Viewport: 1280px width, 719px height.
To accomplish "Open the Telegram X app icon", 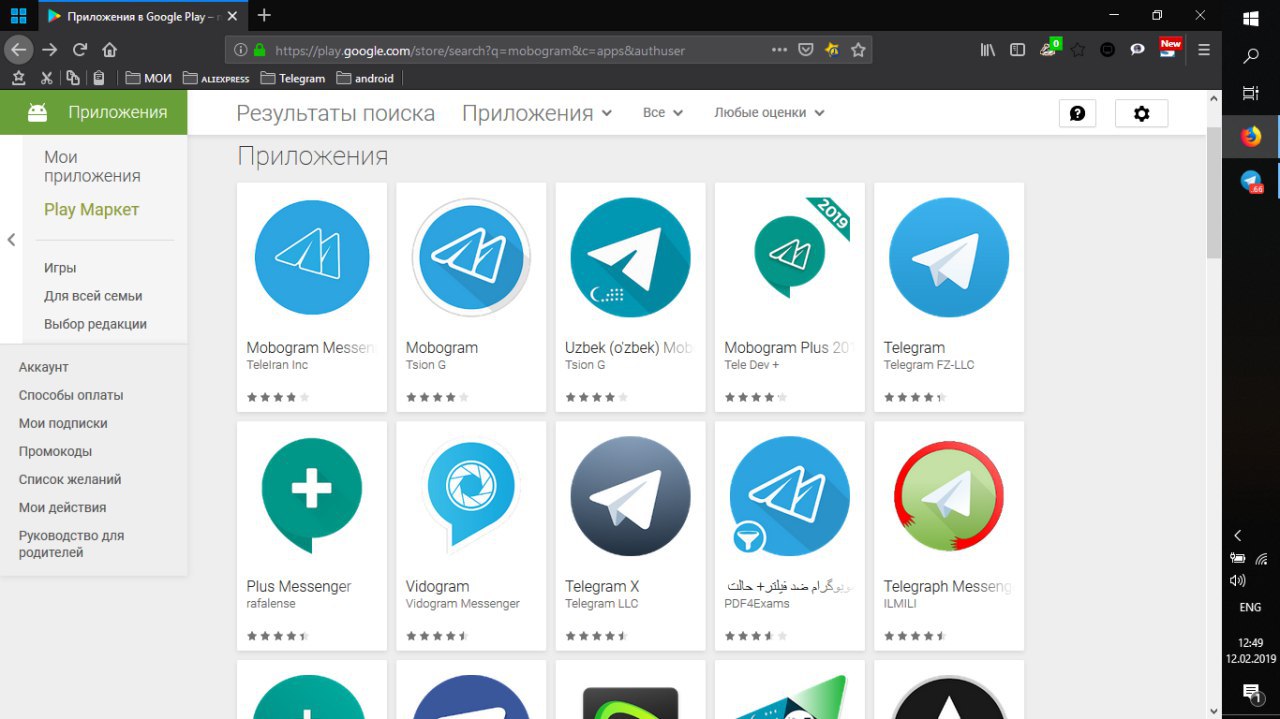I will point(630,496).
